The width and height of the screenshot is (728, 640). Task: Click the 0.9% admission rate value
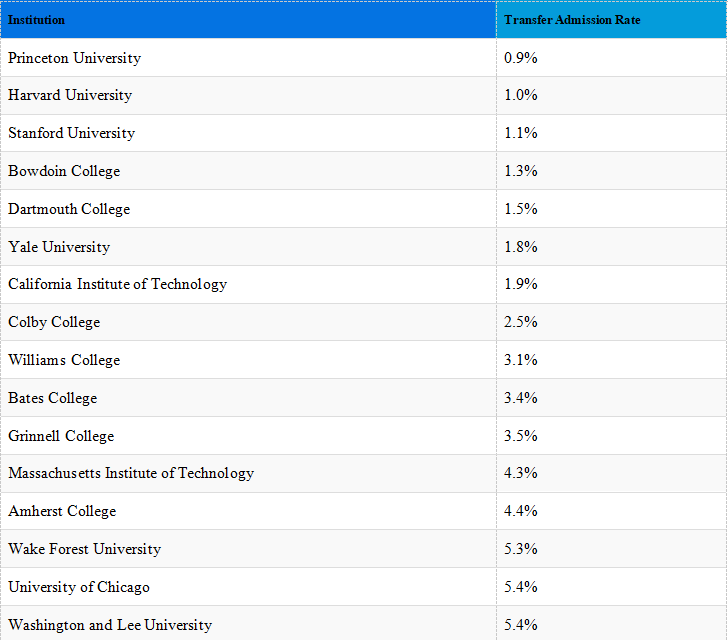click(x=521, y=58)
